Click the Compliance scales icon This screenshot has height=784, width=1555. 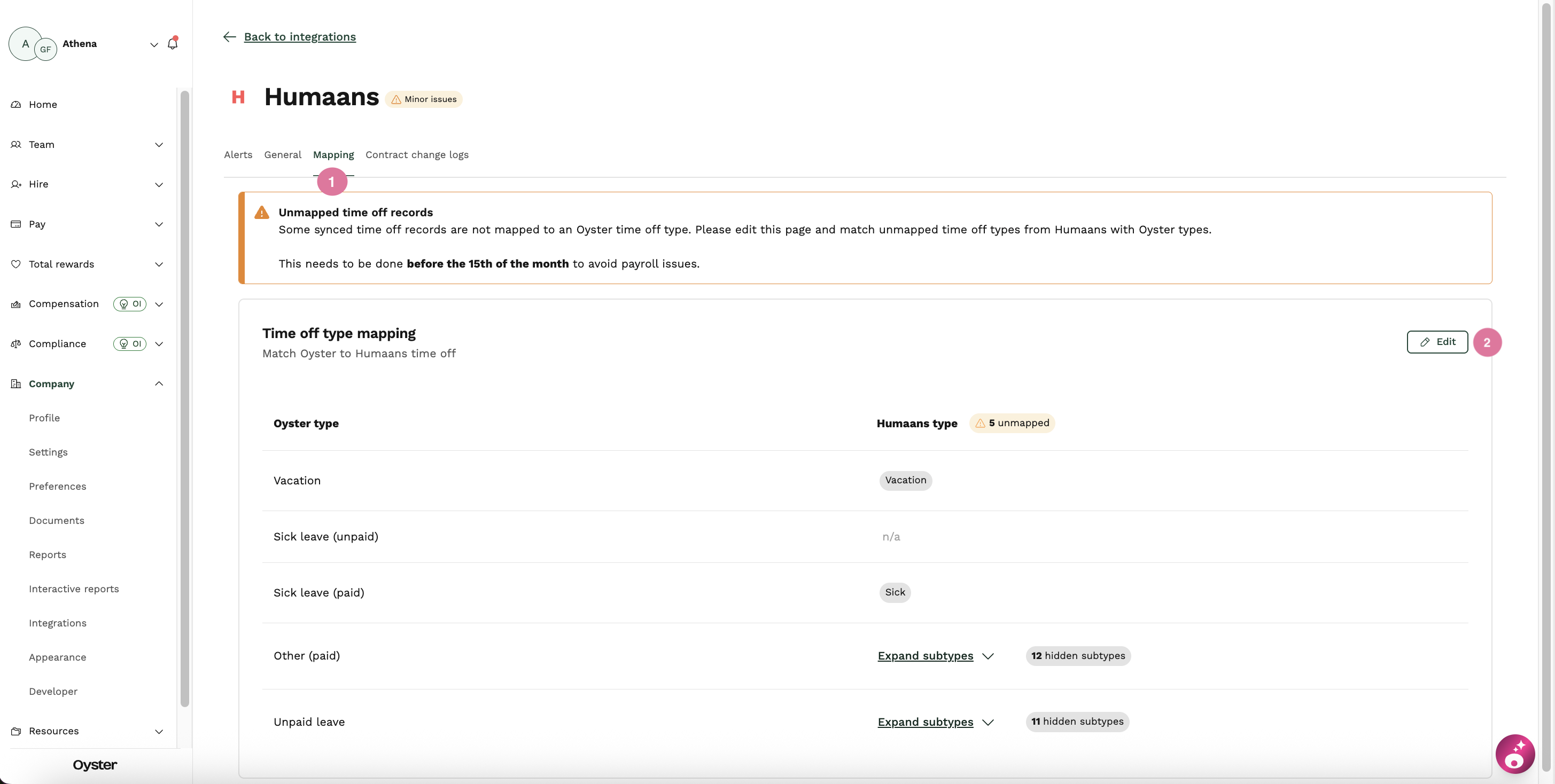[17, 344]
